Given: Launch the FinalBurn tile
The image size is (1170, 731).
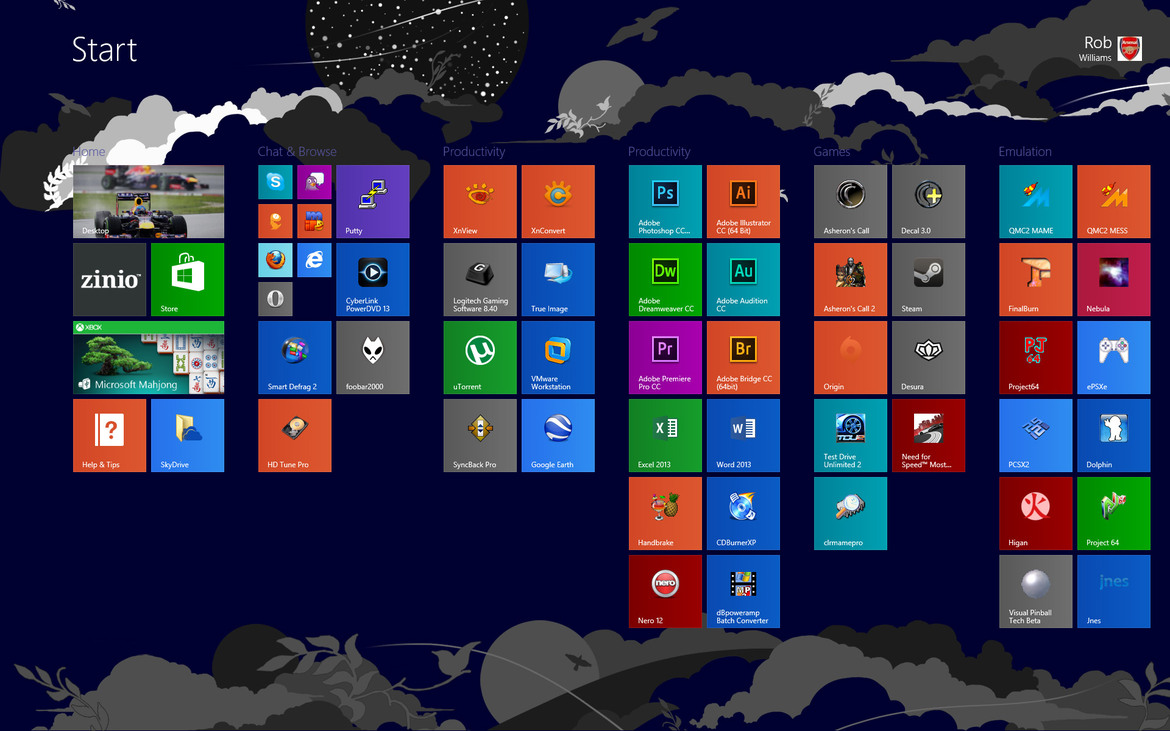Looking at the screenshot, I should [x=1036, y=280].
